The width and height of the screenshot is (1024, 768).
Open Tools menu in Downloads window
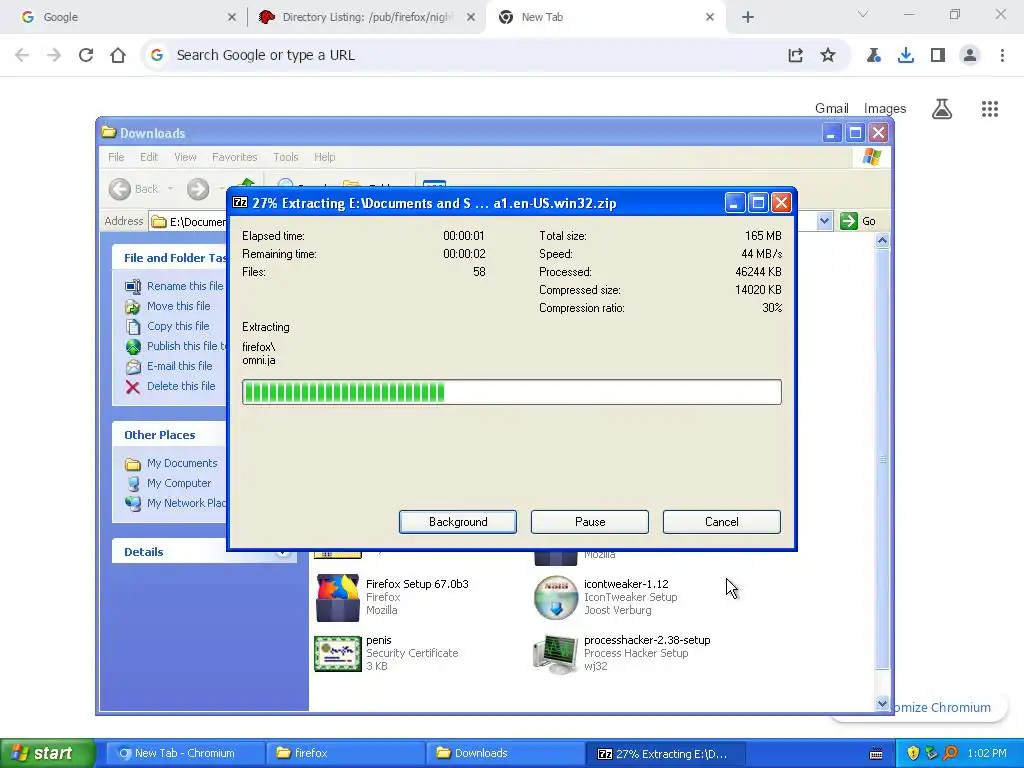pos(285,157)
